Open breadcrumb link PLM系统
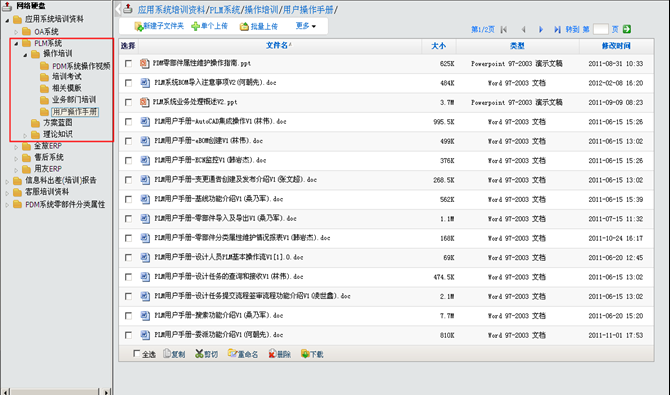This screenshot has width=670, height=395. pyautogui.click(x=225, y=9)
